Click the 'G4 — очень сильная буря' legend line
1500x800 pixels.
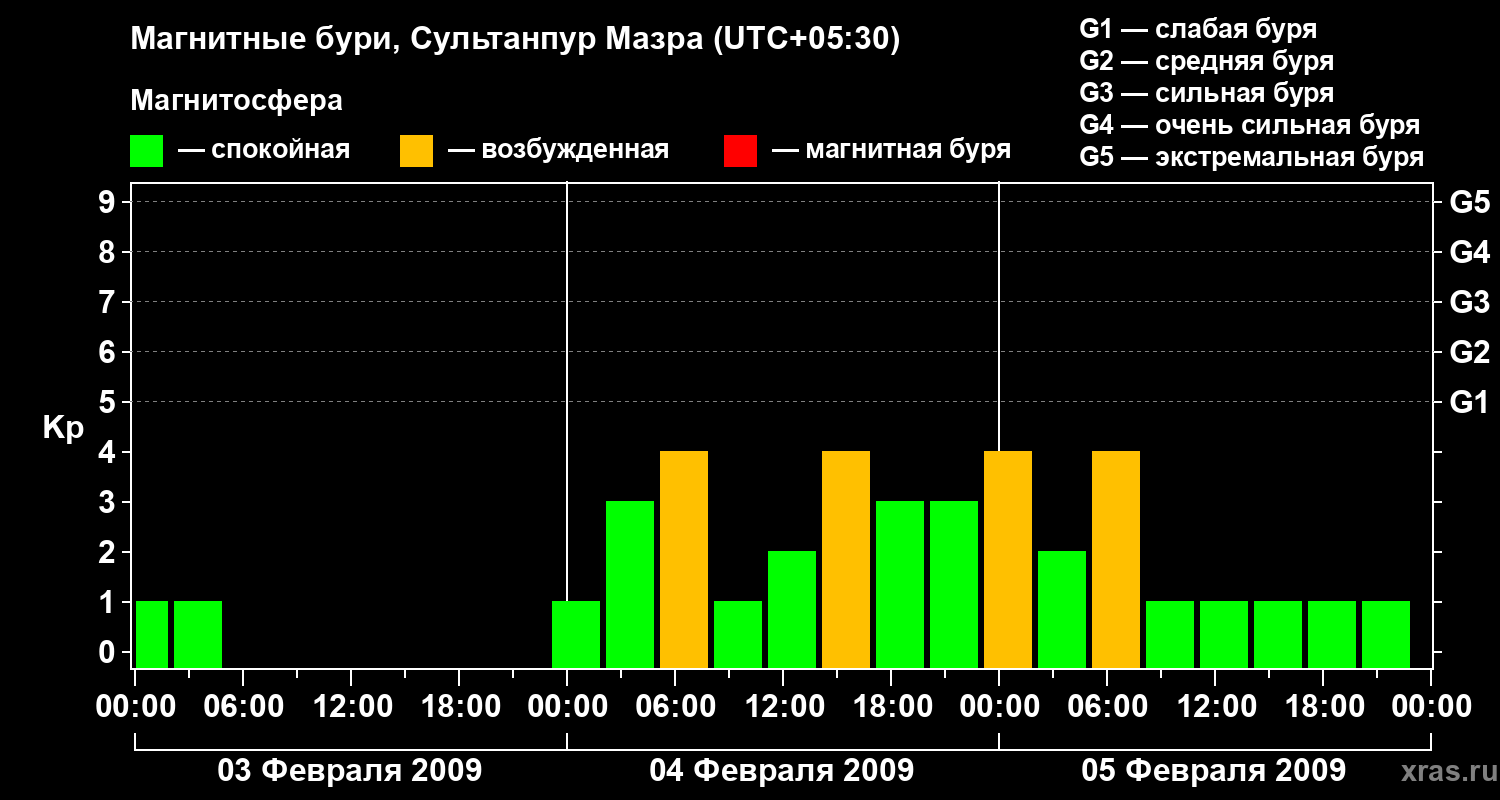1249,125
